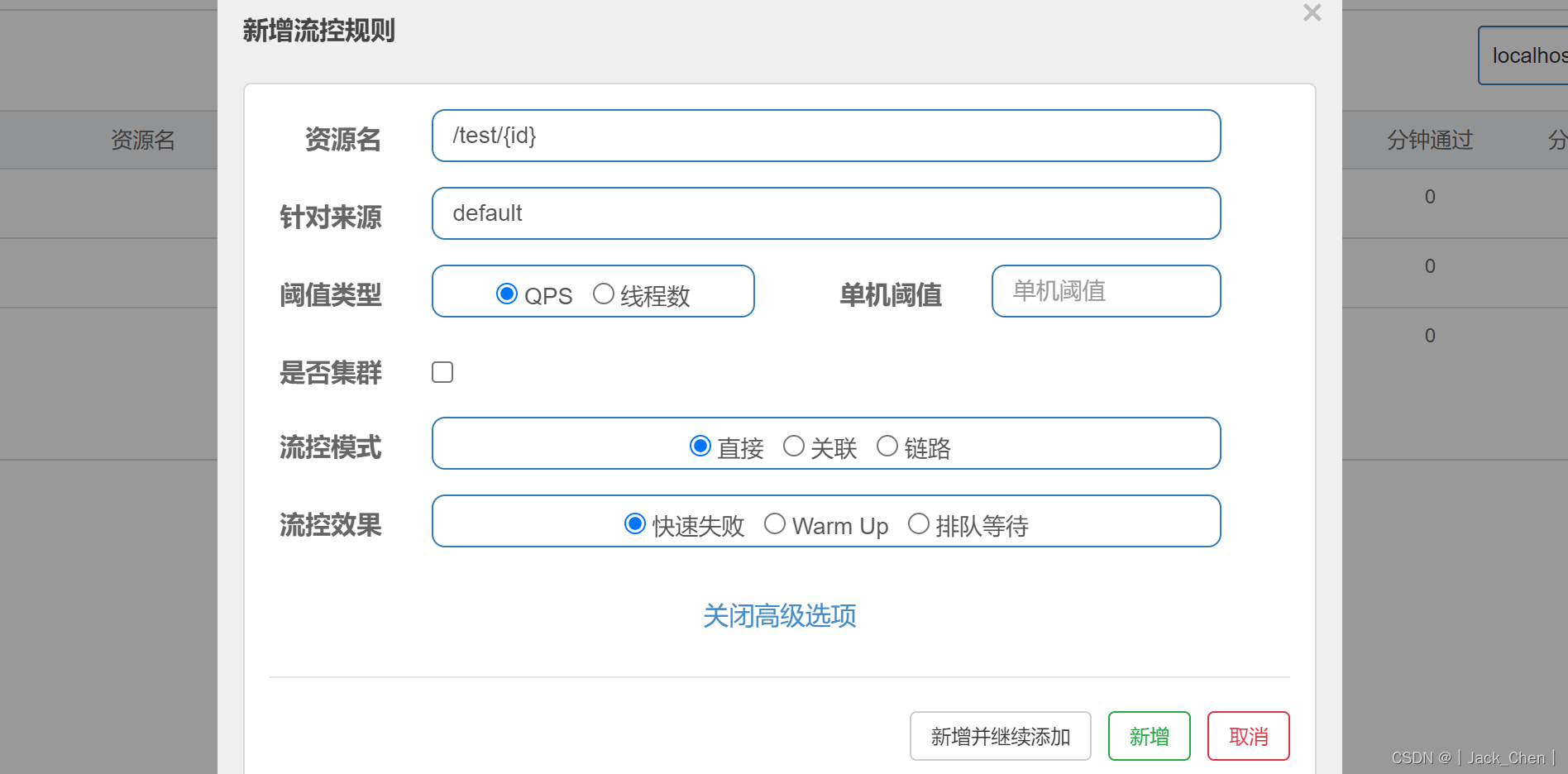Screen dimensions: 1568x774
Task: Select the Warm Up effect
Action: coord(775,523)
